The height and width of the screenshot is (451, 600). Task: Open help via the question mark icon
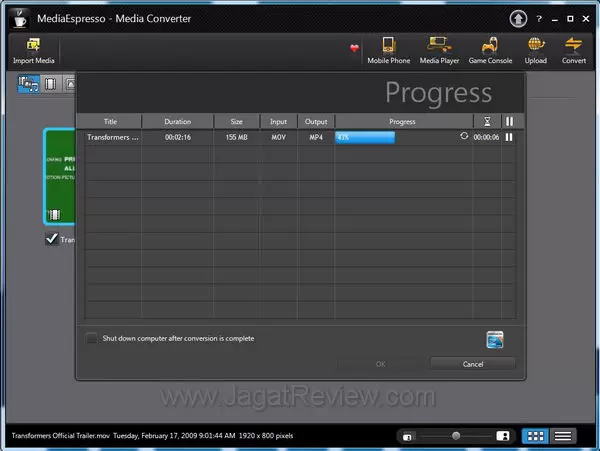tap(540, 18)
